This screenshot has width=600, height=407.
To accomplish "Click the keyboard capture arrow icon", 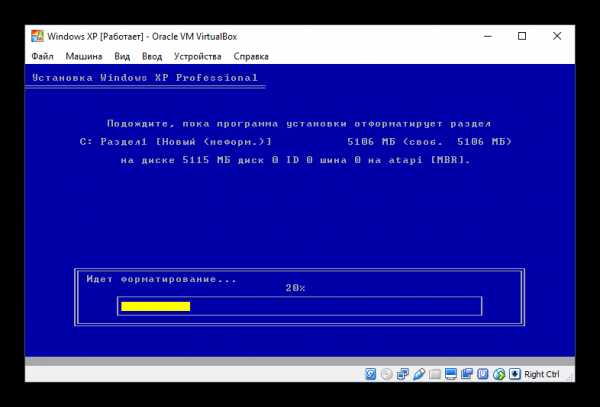I will click(x=515, y=374).
